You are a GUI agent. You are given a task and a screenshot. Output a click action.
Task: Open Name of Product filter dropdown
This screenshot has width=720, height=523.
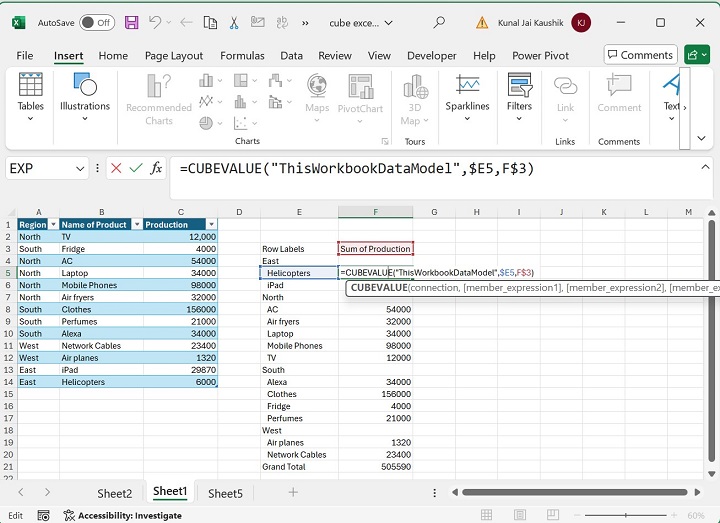point(136,225)
